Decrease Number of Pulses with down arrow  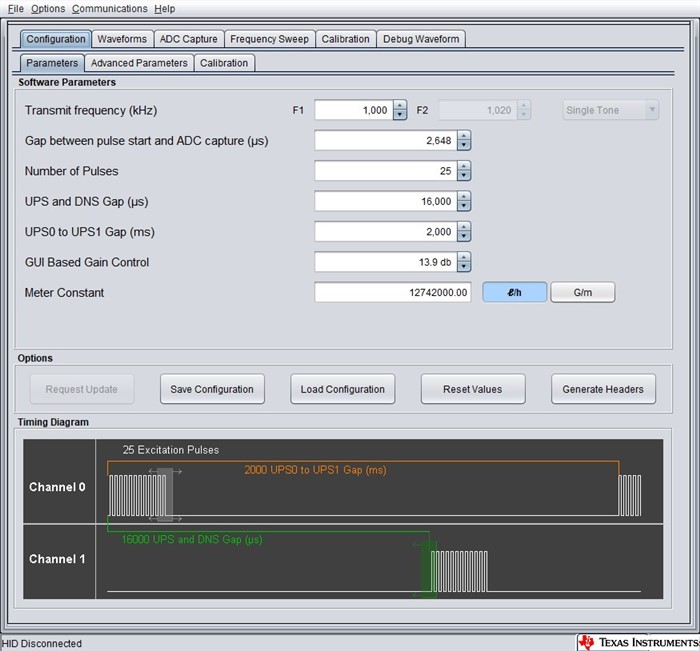(464, 176)
